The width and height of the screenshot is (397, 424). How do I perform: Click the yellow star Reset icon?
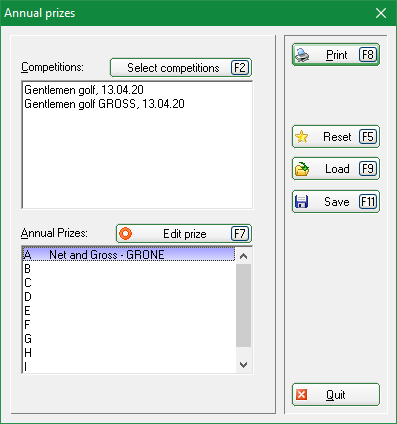pos(302,137)
